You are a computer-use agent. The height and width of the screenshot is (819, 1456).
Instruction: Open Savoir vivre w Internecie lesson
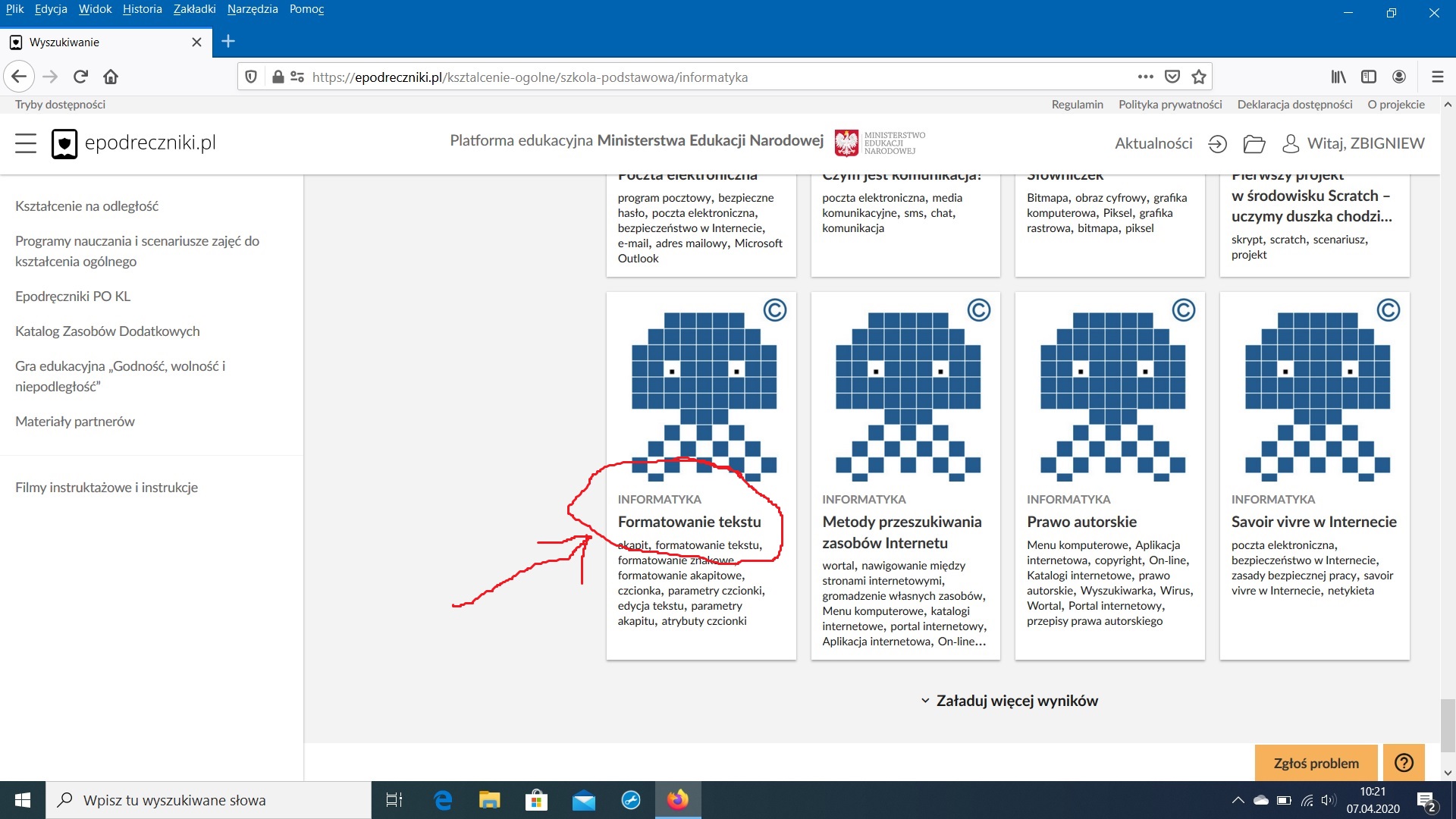(x=1313, y=522)
